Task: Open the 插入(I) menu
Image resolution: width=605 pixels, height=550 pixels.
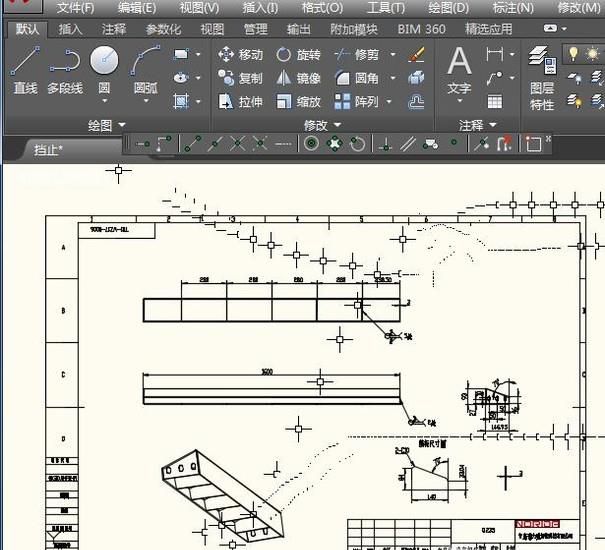Action: (x=260, y=7)
